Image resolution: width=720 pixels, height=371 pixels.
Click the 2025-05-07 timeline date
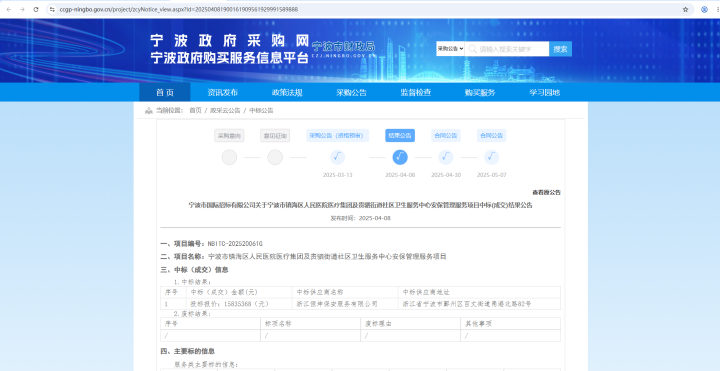tap(491, 175)
